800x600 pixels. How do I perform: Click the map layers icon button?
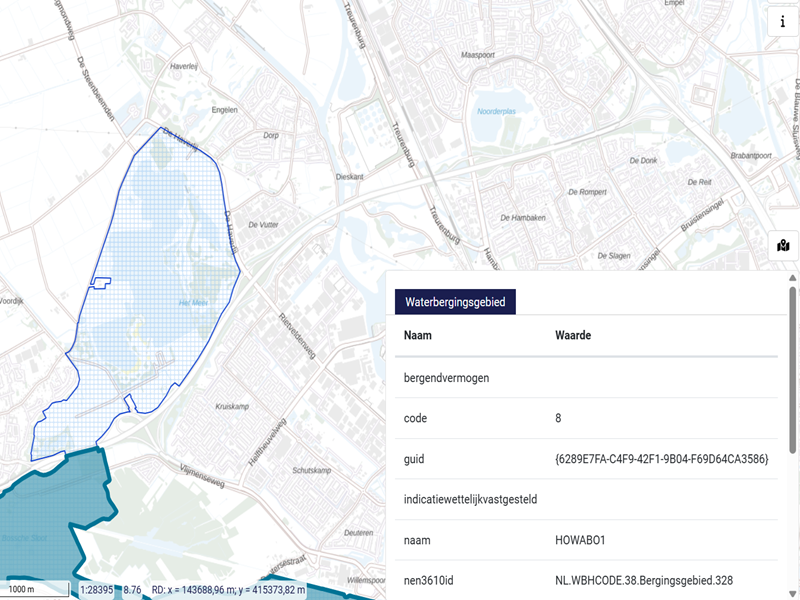pos(783,245)
